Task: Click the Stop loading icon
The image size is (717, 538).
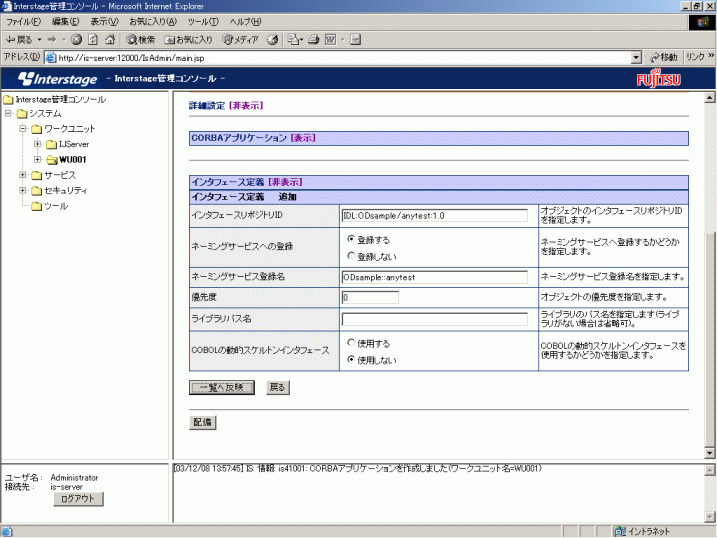Action: (x=76, y=40)
